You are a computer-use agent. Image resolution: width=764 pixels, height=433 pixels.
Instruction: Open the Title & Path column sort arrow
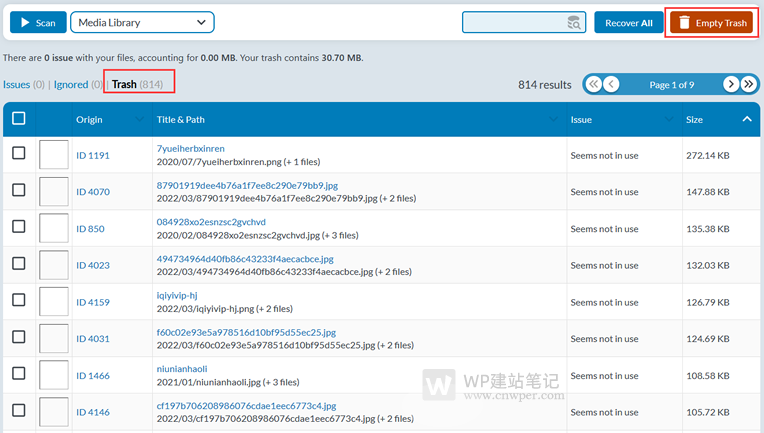tap(553, 120)
